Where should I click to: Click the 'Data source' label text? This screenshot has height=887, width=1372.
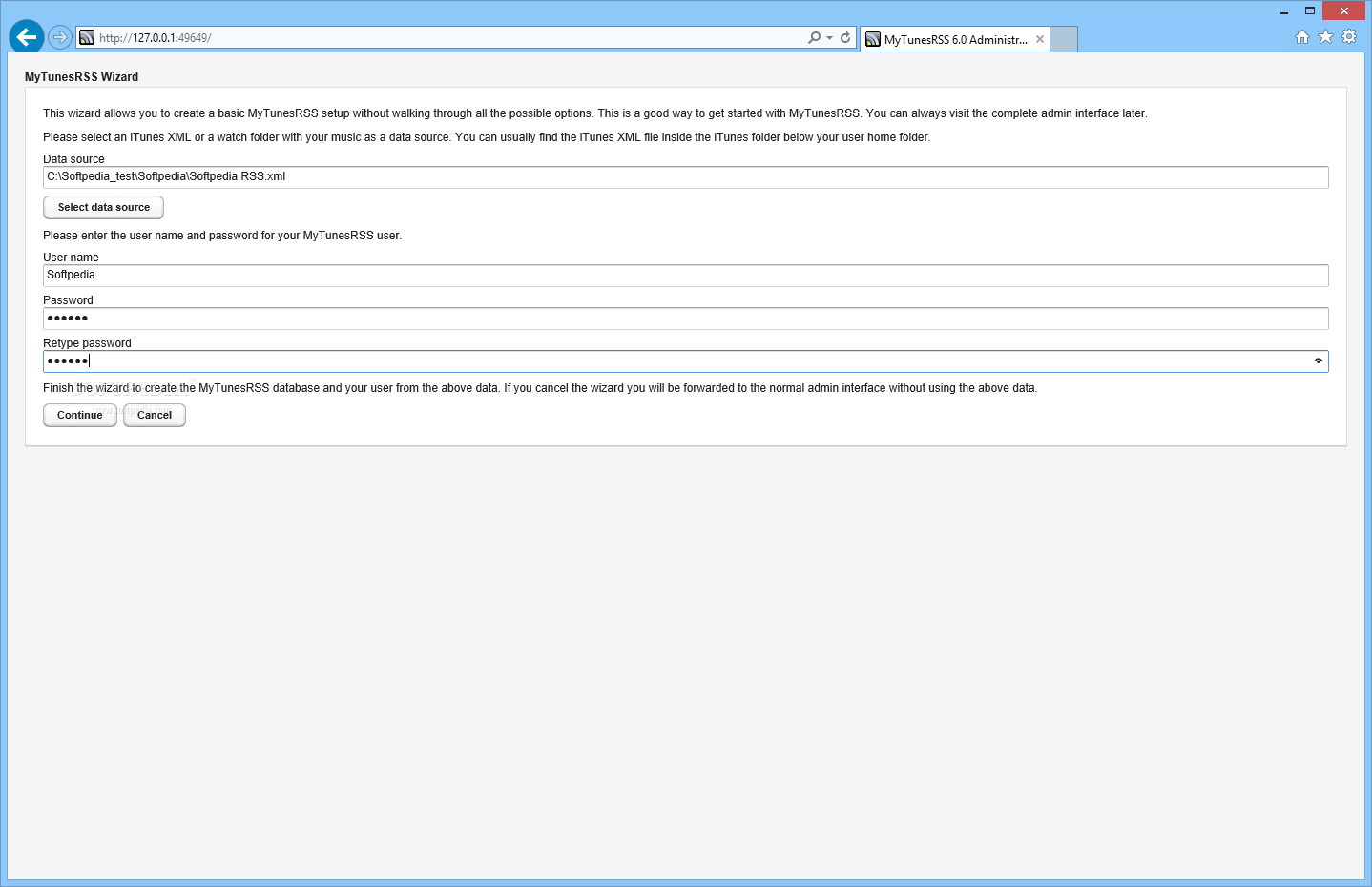click(x=73, y=159)
